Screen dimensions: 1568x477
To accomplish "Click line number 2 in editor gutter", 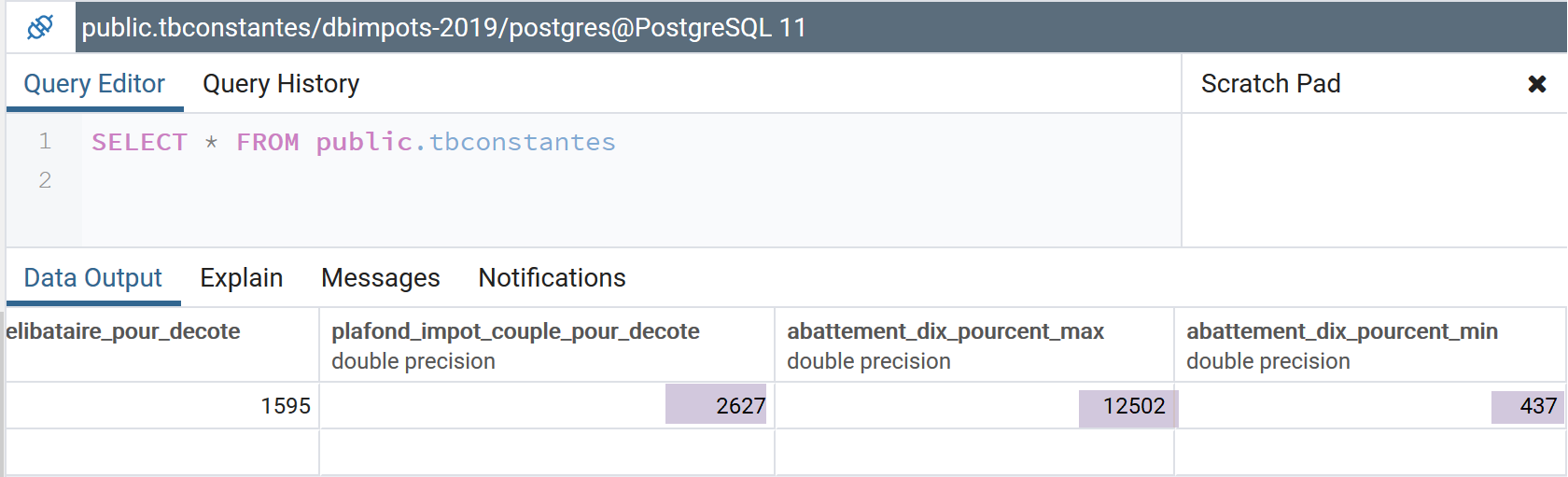I will click(x=45, y=180).
